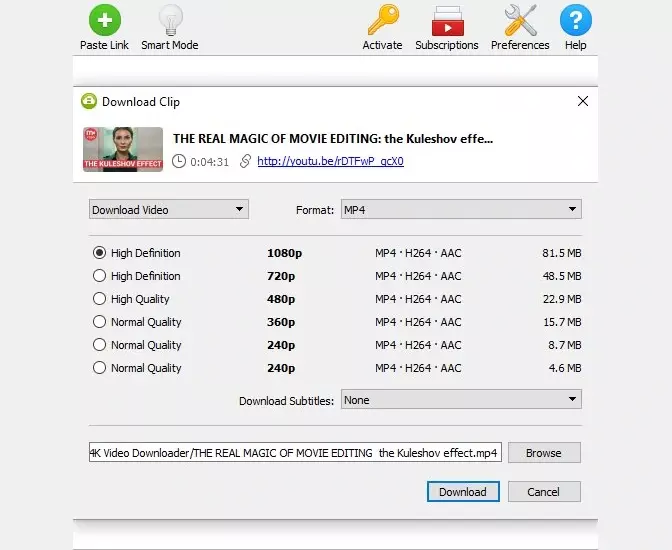Screen dimensions: 672x550
Task: Select Normal Quality 240p 8.7 MB option
Action: (x=99, y=345)
